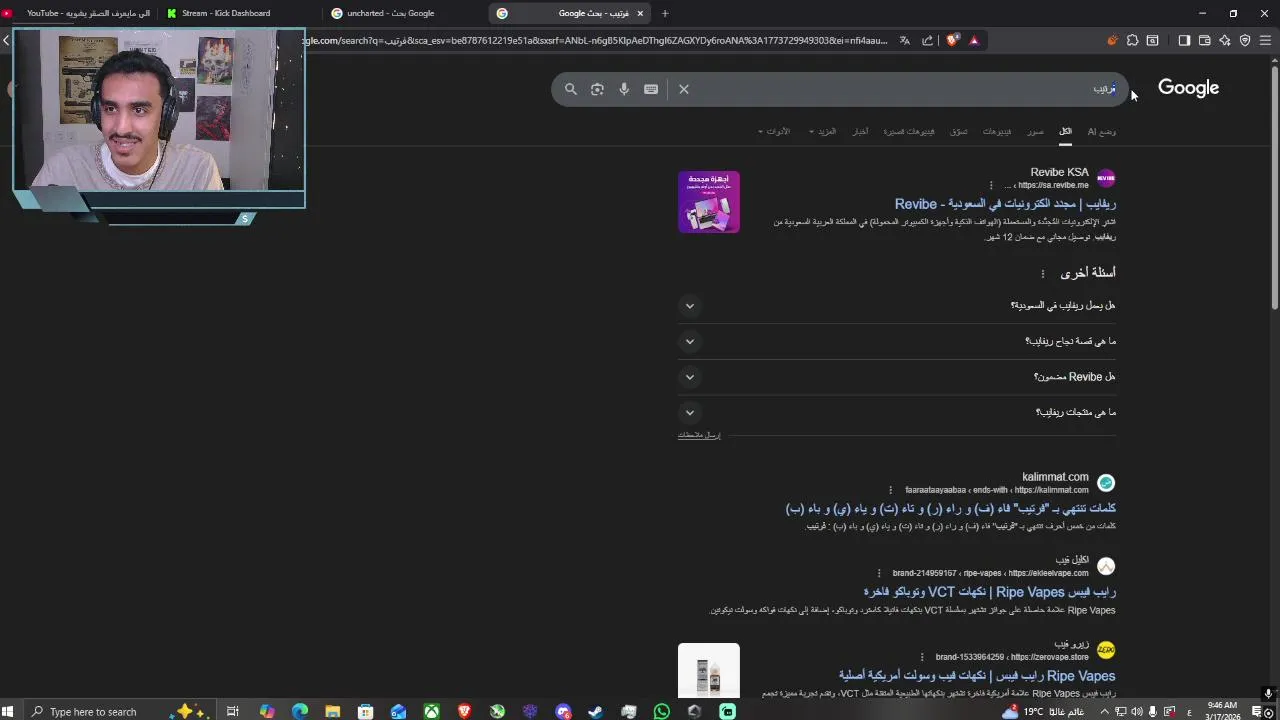1280x720 pixels.
Task: Open Brave Leo AI sparkle icon
Action: pyautogui.click(x=1224, y=40)
